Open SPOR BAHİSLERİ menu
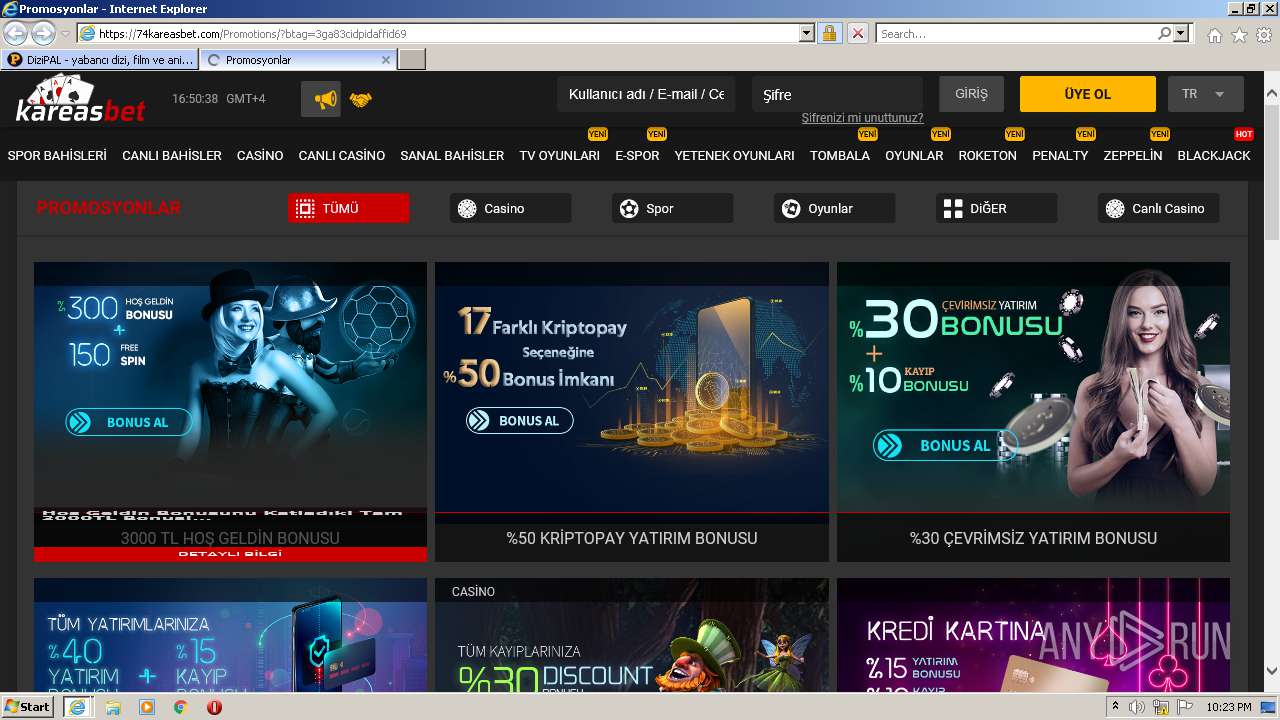This screenshot has height=720, width=1280. 57,155
